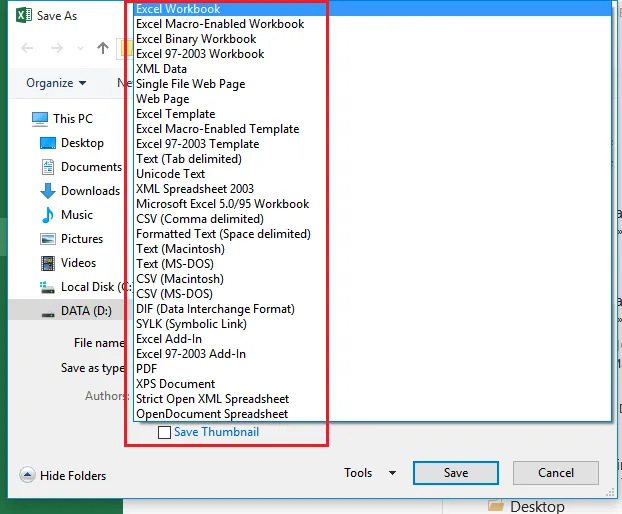This screenshot has height=514, width=622.
Task: Choose Strict Open XML Spreadsheet type
Action: (372, 399)
